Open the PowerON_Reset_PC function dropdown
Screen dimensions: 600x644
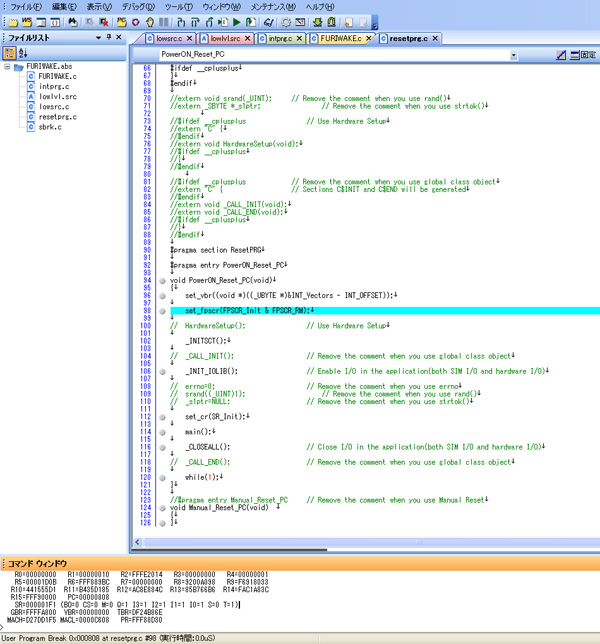pyautogui.click(x=513, y=55)
